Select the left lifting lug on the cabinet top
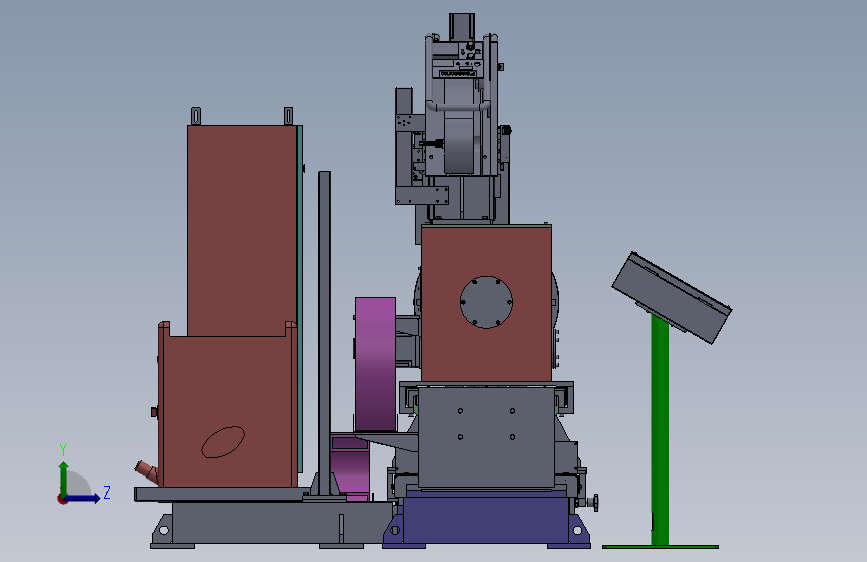 click(196, 116)
